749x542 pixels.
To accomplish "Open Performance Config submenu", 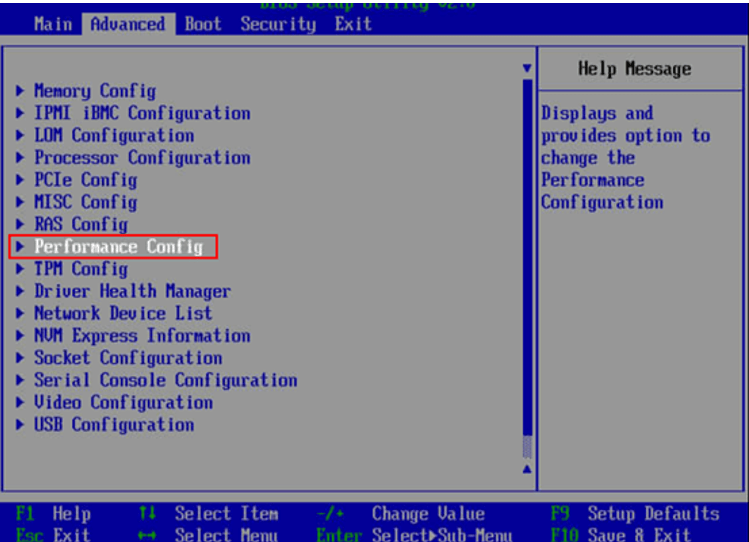I will 118,247.
